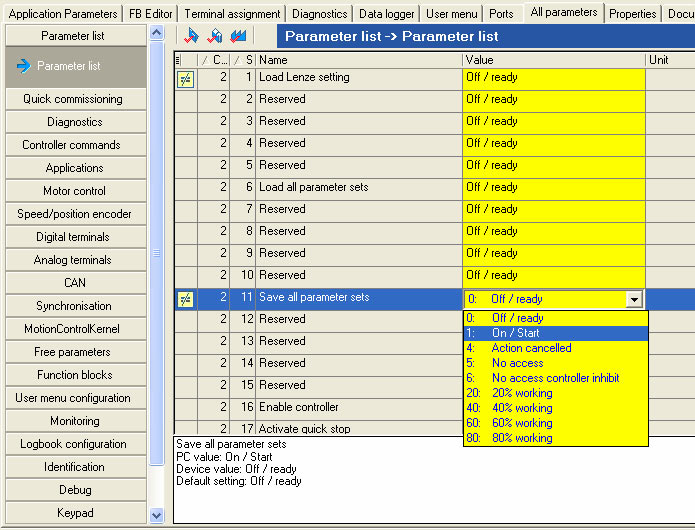Open the Data logger tab
This screenshot has width=695, height=530.
[386, 14]
